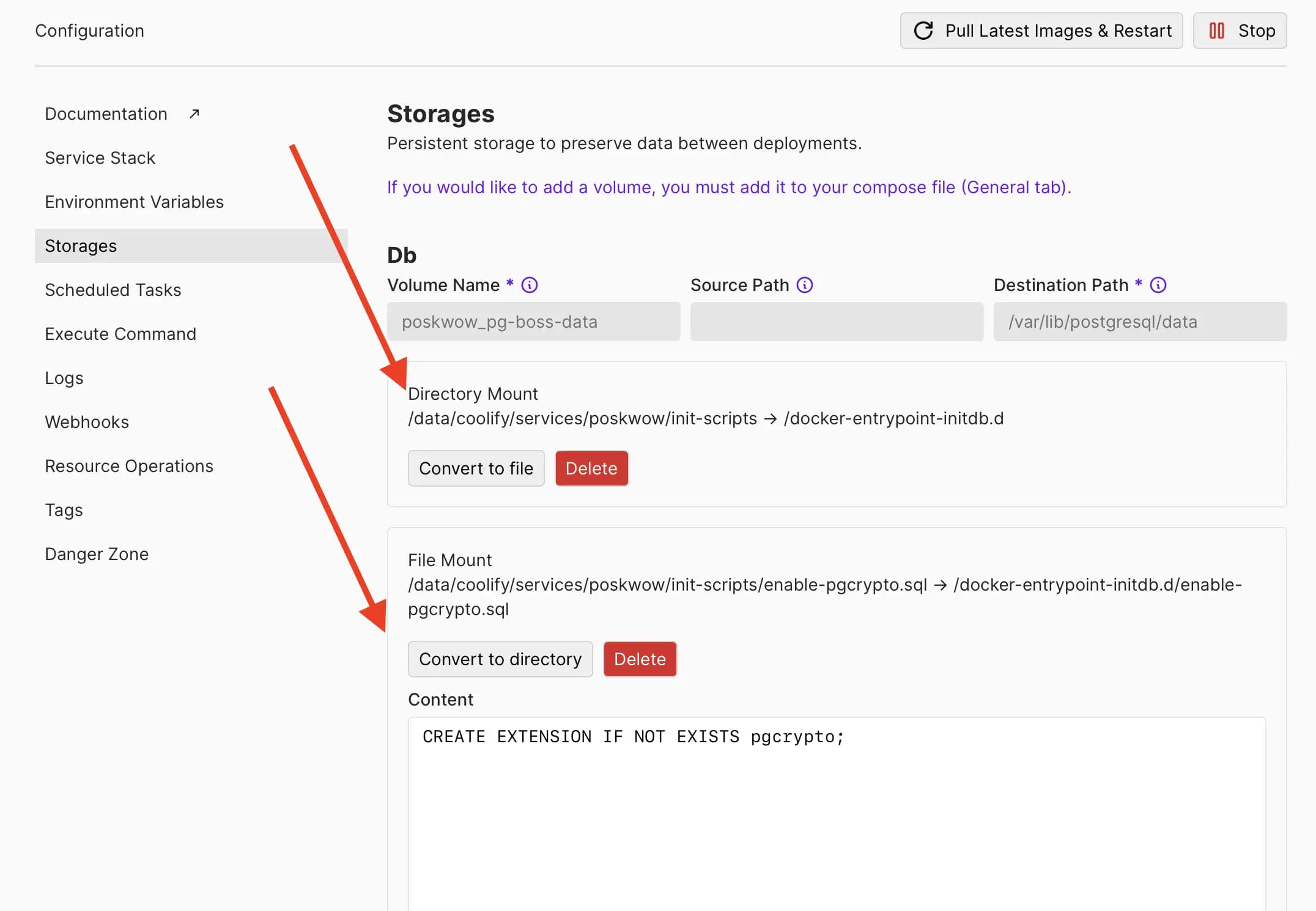This screenshot has height=911, width=1316.
Task: Delete the enable-pgcrypto.sql File Mount
Action: (639, 659)
